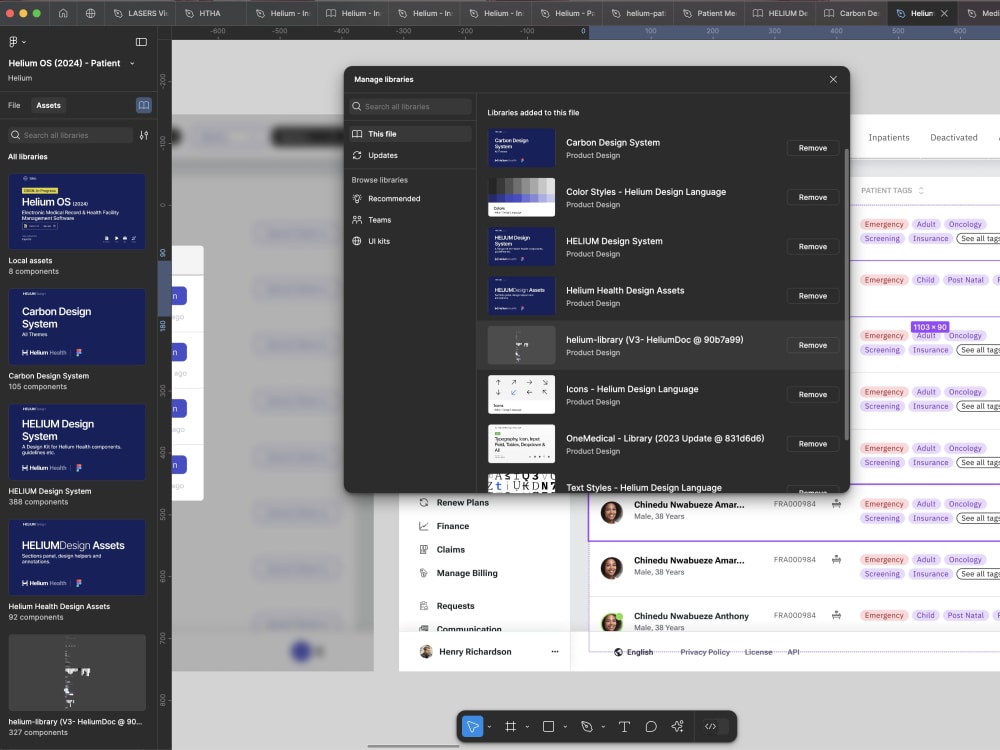This screenshot has width=1000, height=750.
Task: Expand the Move tool dropdown arrow
Action: click(x=489, y=727)
